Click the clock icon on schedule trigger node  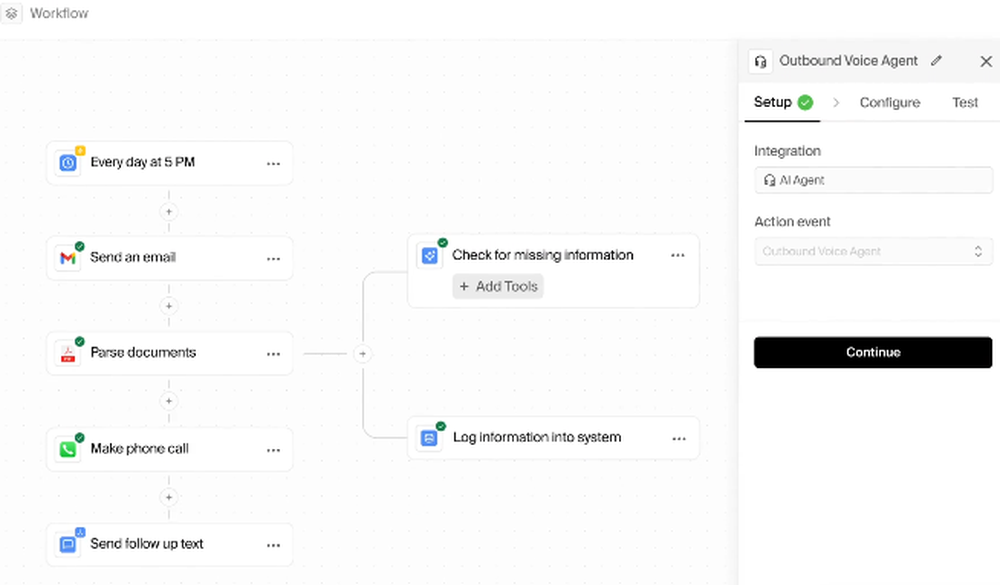point(68,162)
